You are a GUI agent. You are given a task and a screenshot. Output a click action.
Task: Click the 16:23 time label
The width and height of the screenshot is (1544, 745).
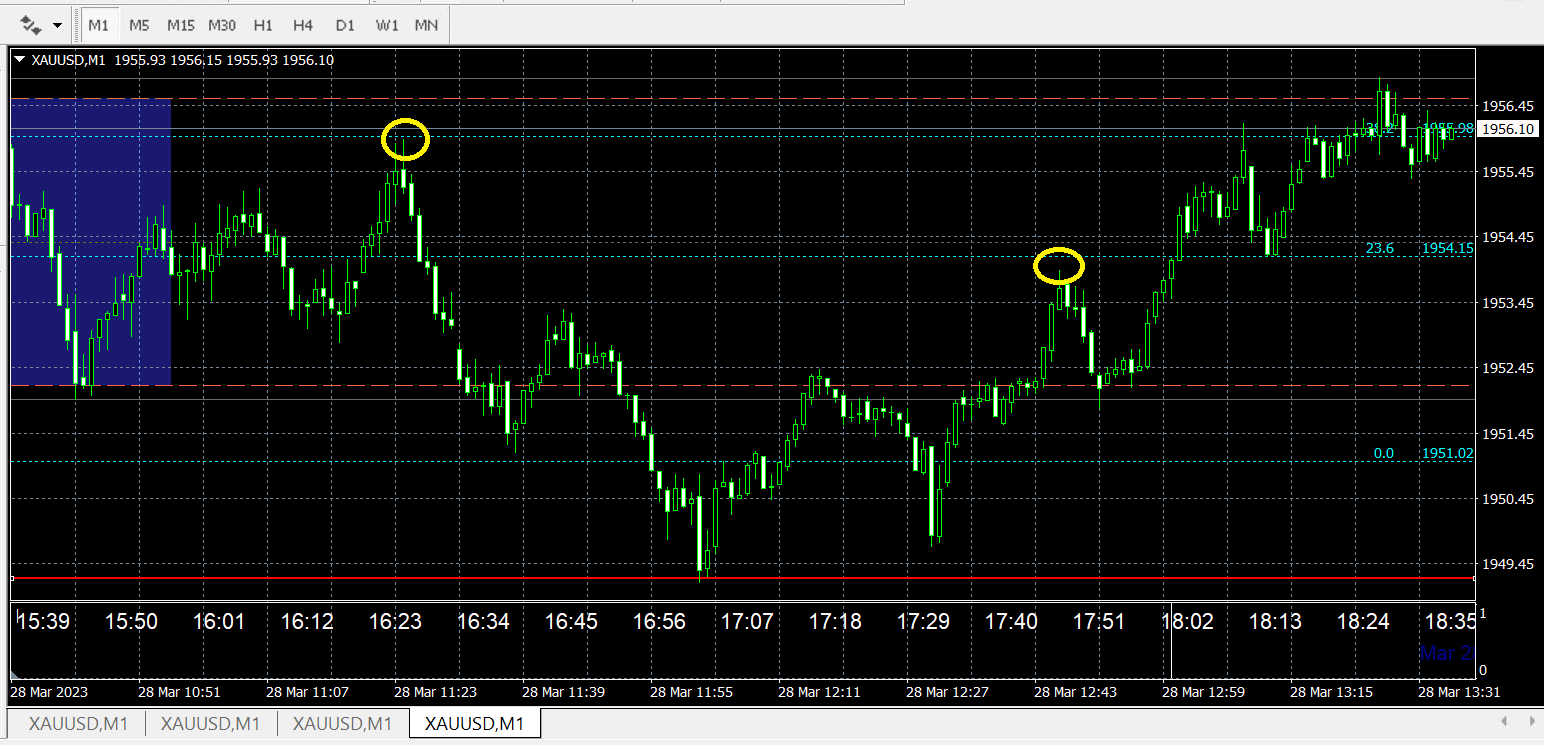(395, 622)
